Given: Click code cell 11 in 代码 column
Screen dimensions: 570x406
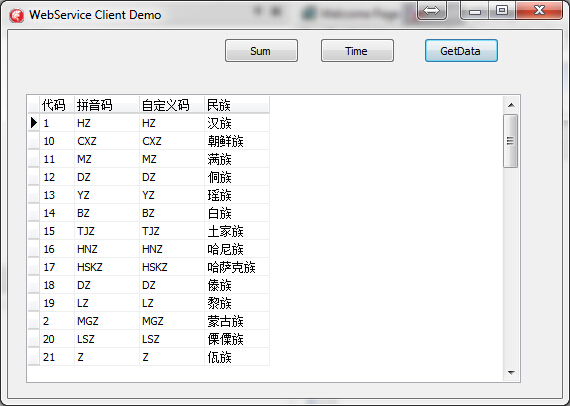Looking at the screenshot, I should (57, 159).
